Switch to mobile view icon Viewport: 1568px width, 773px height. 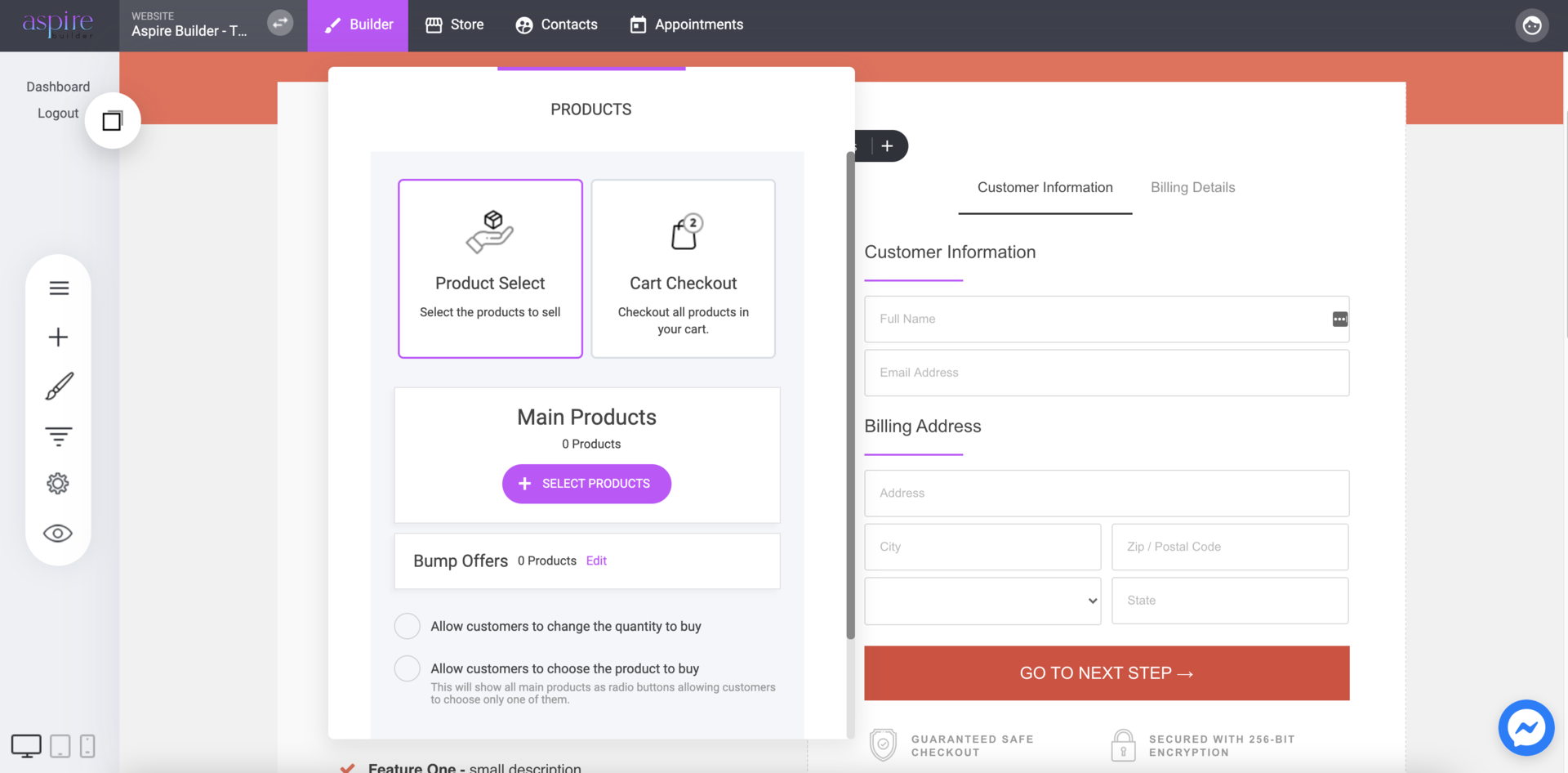[87, 746]
